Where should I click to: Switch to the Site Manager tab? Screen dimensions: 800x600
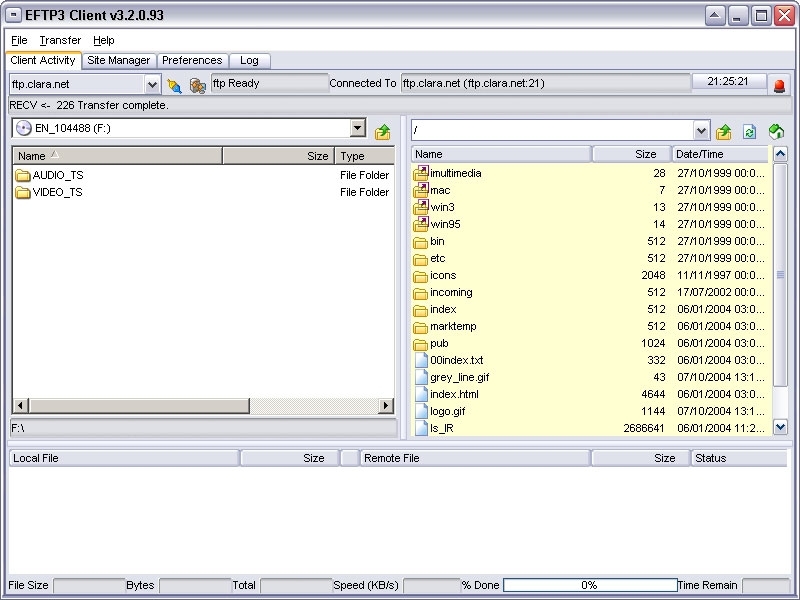pyautogui.click(x=118, y=60)
